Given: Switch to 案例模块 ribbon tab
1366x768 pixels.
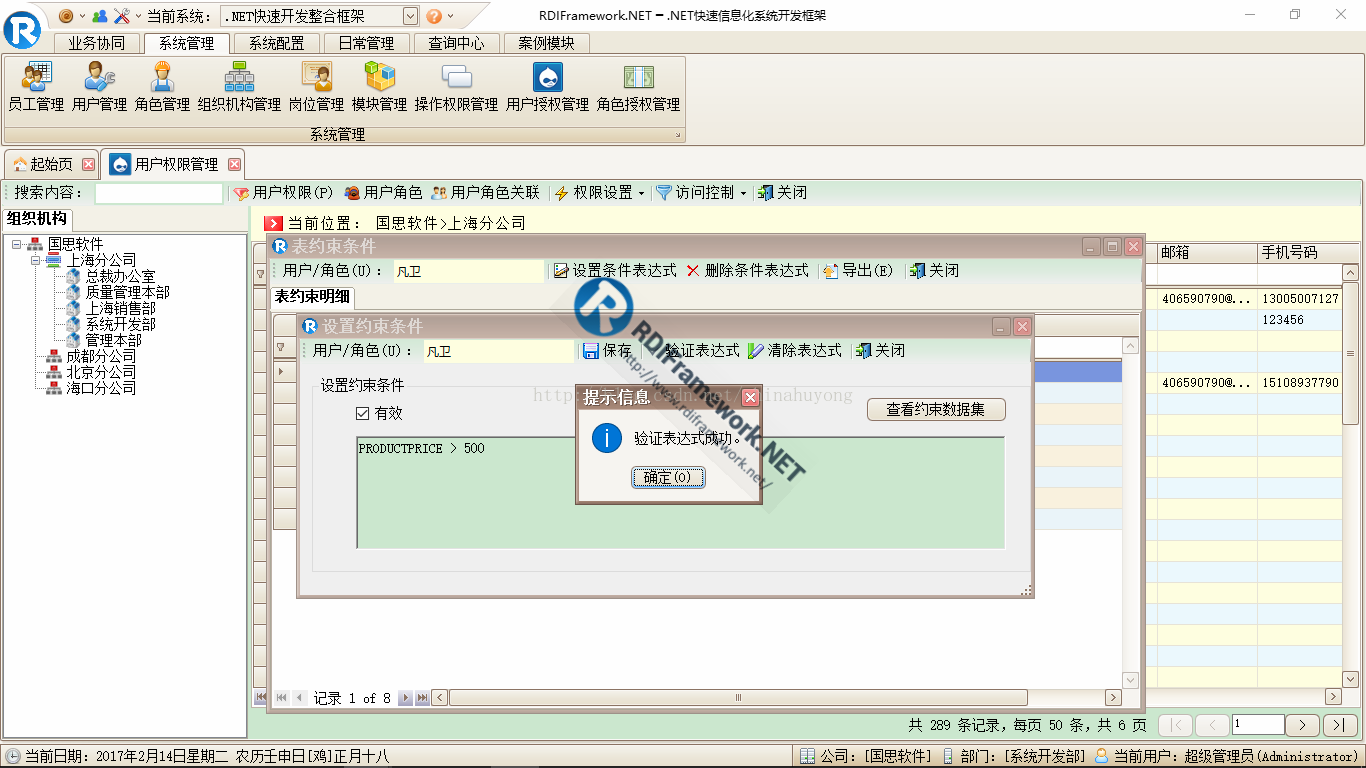Looking at the screenshot, I should (546, 43).
